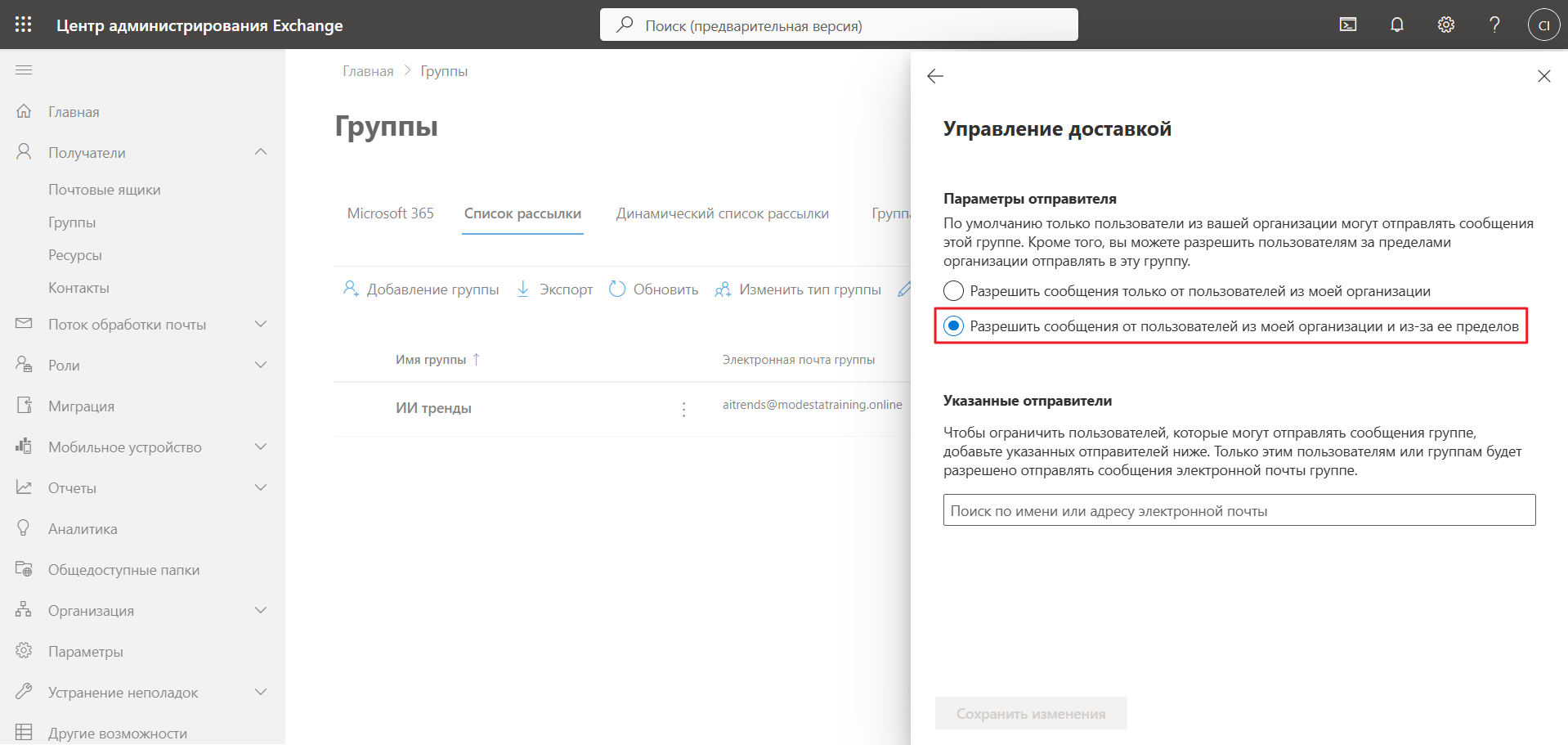The height and width of the screenshot is (745, 1568).
Task: Expand the Отчеты section chevron
Action: tap(261, 487)
